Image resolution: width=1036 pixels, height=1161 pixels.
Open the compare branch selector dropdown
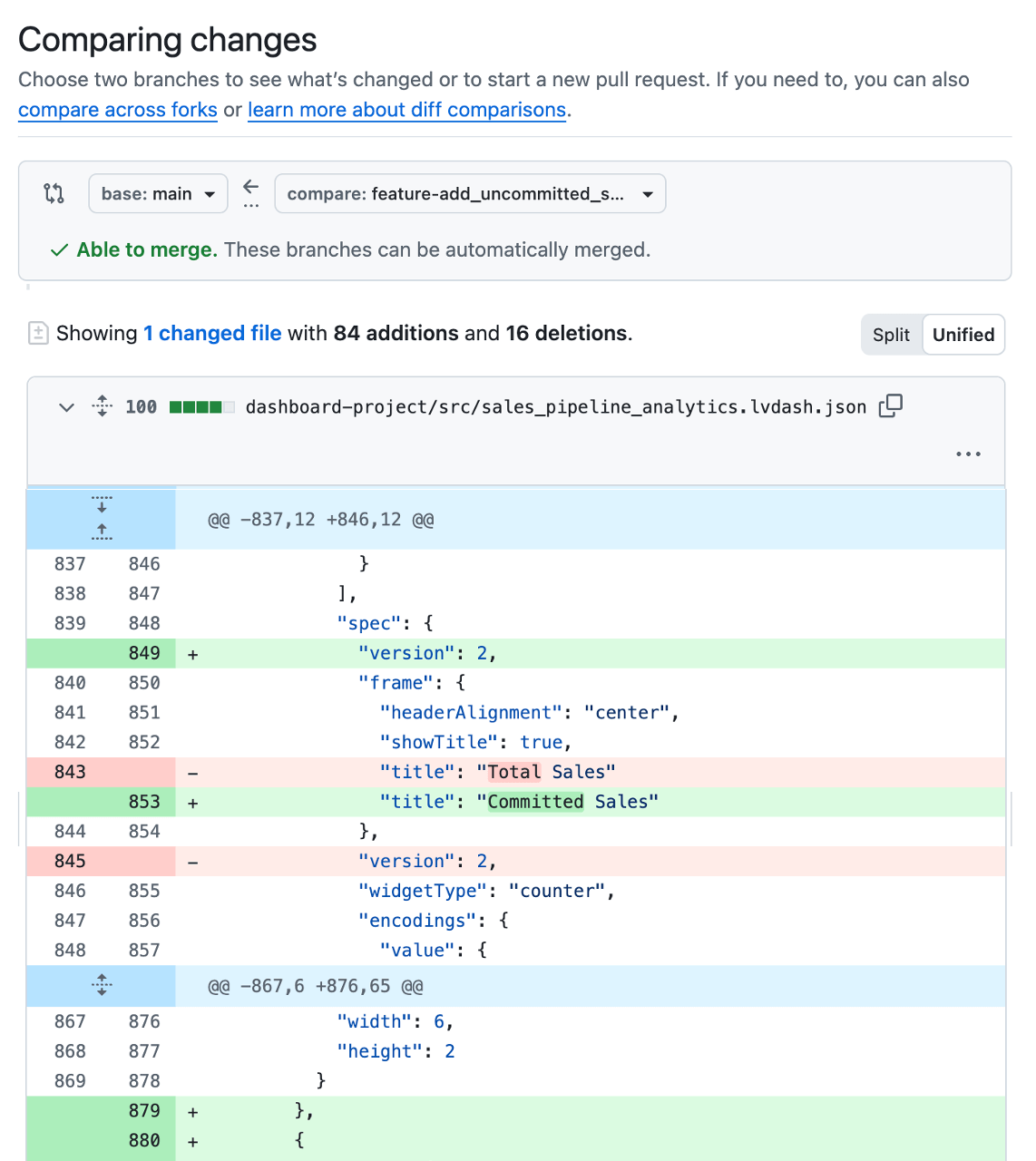(x=470, y=193)
